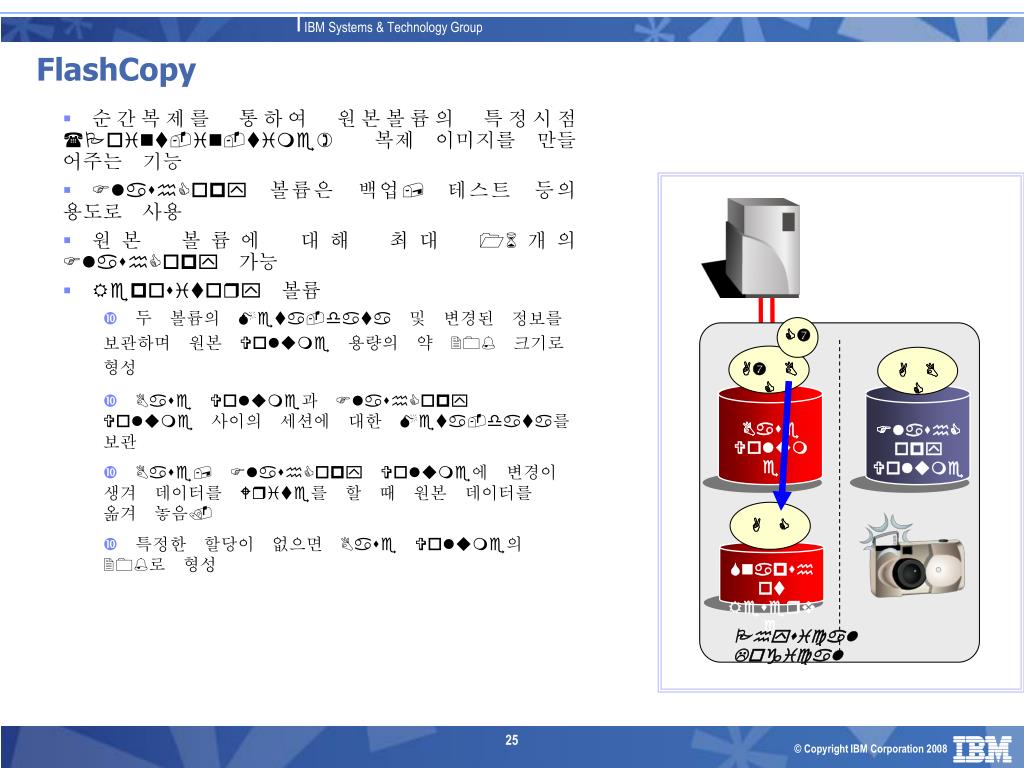
Task: Click the FlashCopy slide title
Action: coord(116,71)
